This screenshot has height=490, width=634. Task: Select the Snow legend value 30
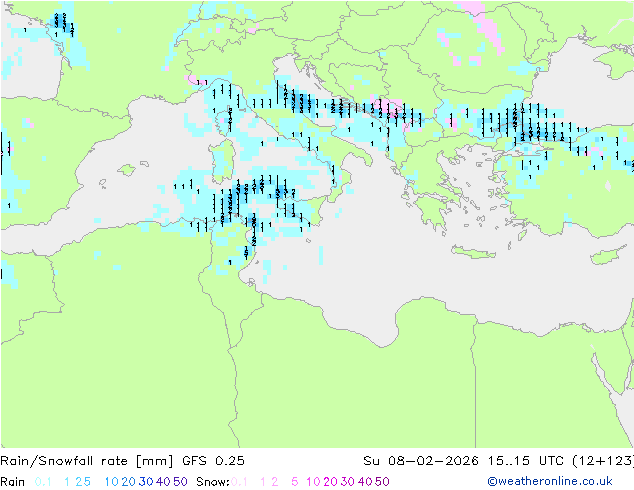point(348,482)
